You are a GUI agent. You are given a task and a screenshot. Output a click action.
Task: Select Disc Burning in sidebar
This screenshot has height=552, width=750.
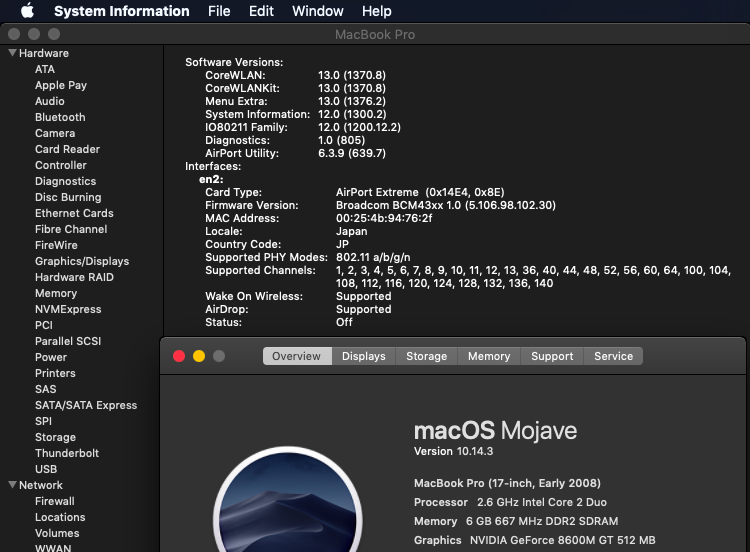(x=68, y=197)
